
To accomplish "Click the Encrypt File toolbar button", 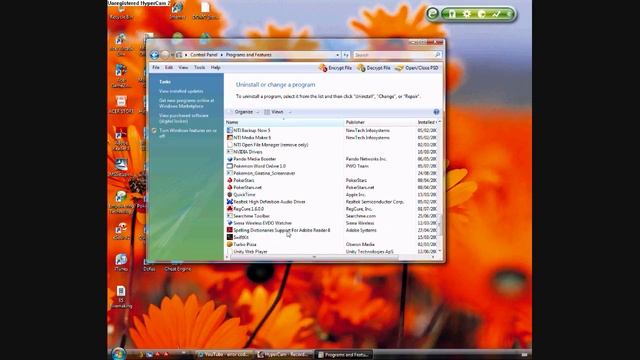I will click(x=336, y=68).
